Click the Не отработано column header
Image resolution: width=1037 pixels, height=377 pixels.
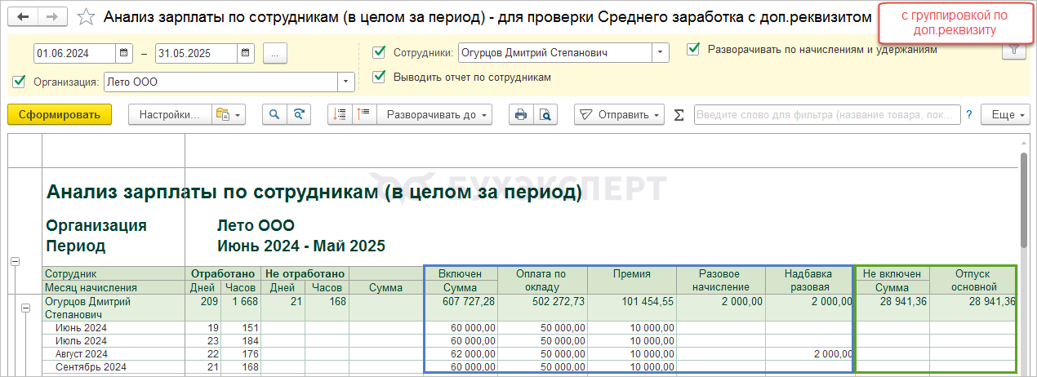(305, 274)
